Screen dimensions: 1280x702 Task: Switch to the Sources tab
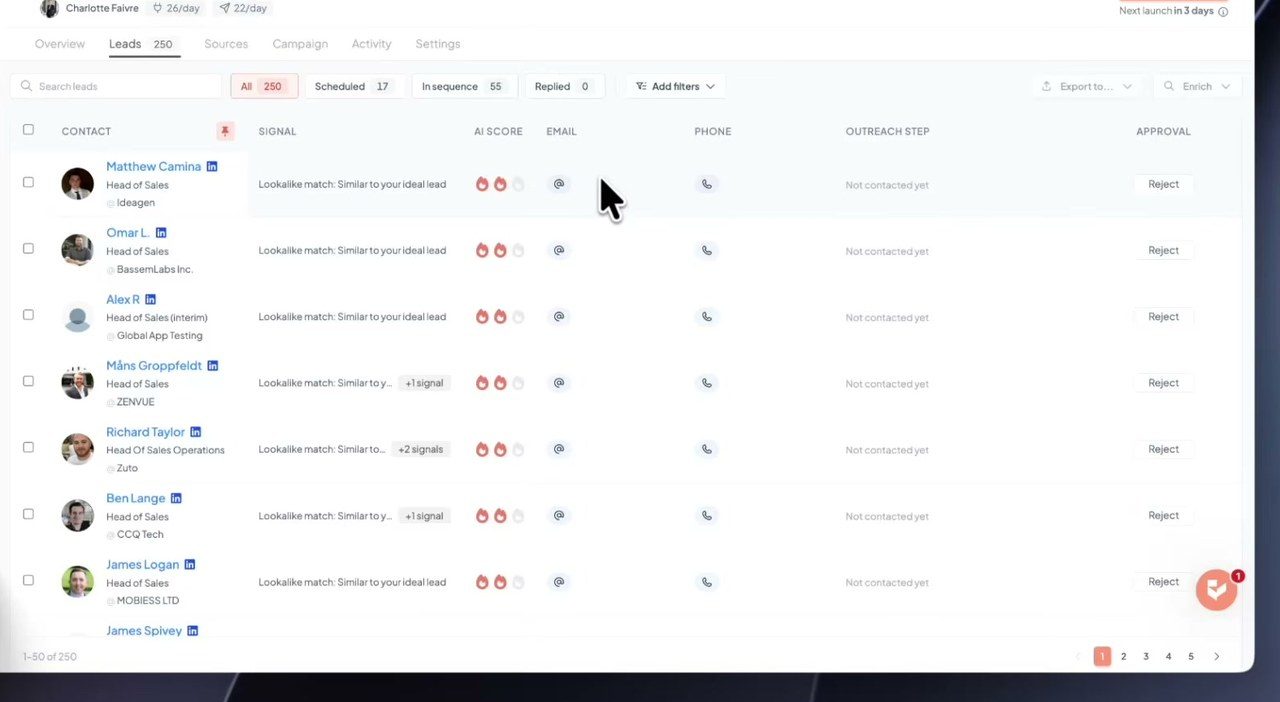click(x=226, y=44)
